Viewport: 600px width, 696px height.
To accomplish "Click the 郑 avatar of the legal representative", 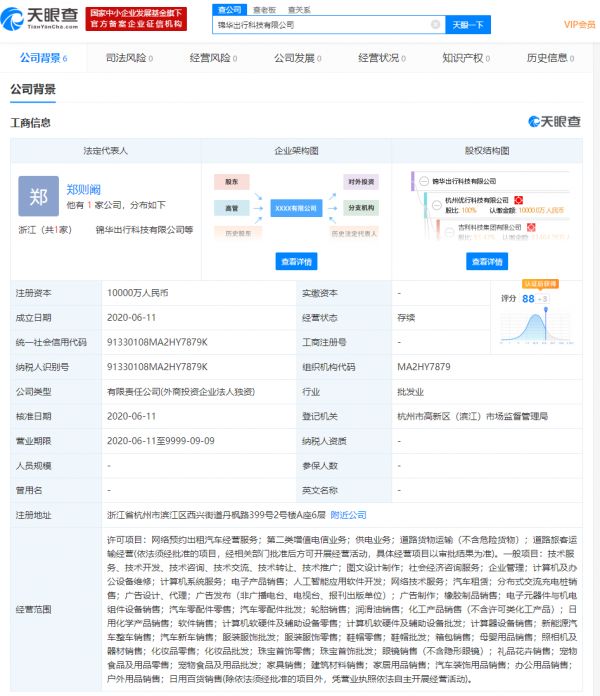I will [x=38, y=196].
